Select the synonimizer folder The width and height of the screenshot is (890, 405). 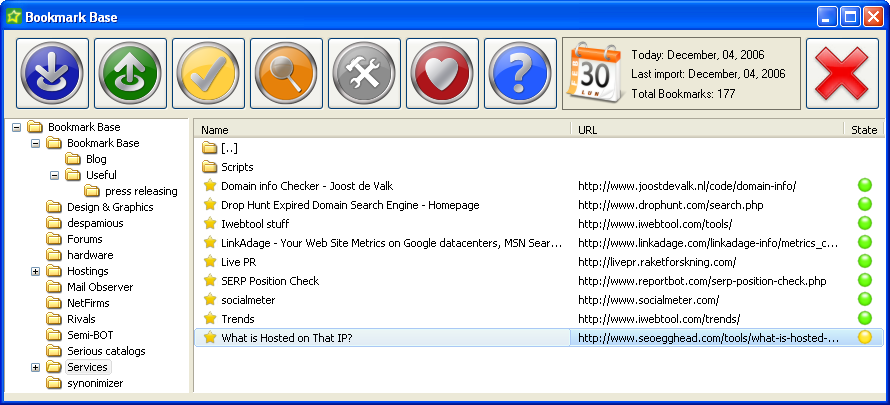pyautogui.click(x=95, y=383)
